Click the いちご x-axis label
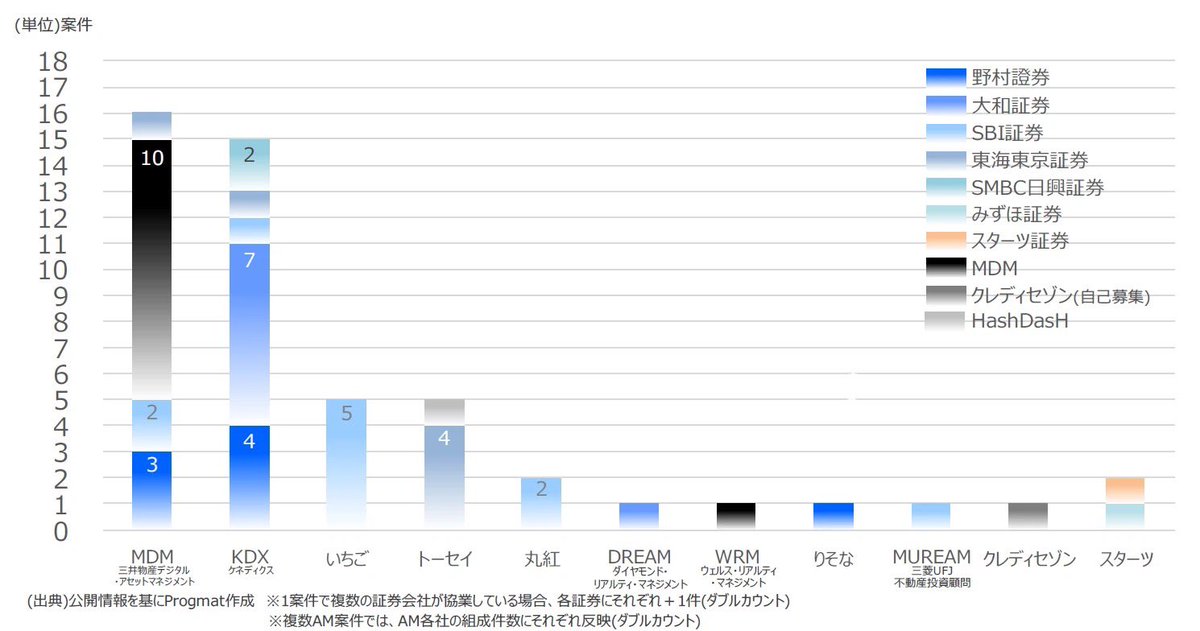Image resolution: width=1200 pixels, height=631 pixels. 346,558
